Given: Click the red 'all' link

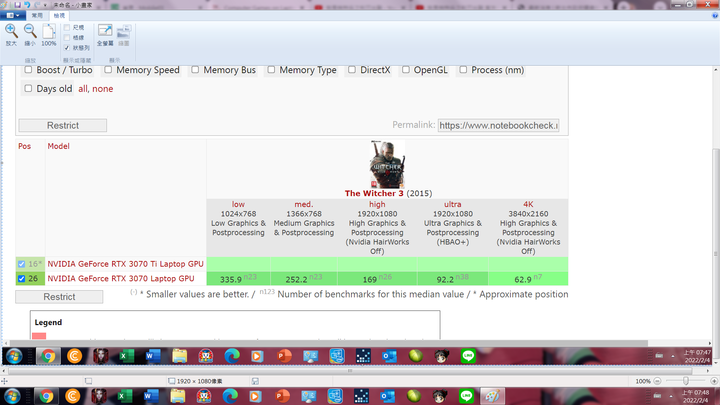Looking at the screenshot, I should click(82, 89).
